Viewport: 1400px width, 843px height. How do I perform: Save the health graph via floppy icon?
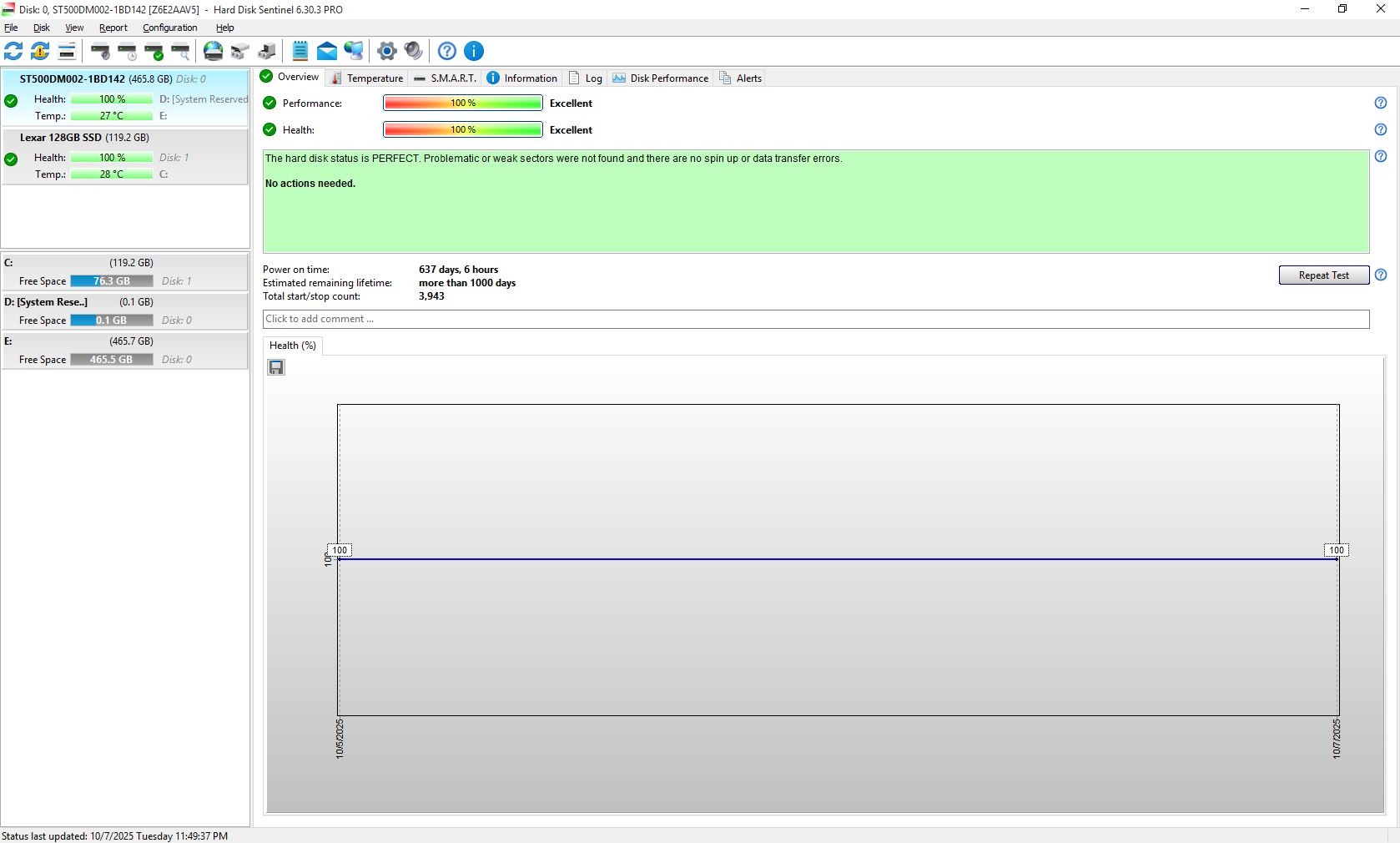click(x=276, y=367)
